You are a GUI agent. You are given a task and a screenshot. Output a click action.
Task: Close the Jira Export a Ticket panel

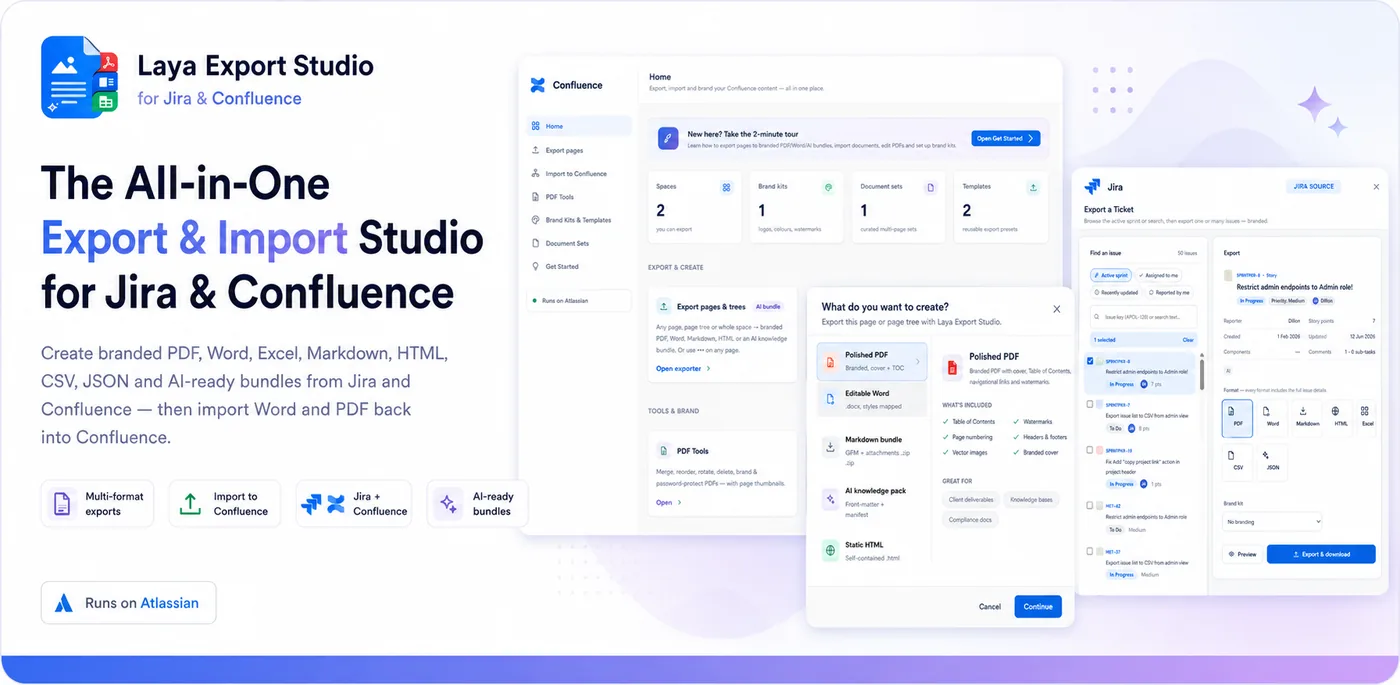pos(1376,186)
